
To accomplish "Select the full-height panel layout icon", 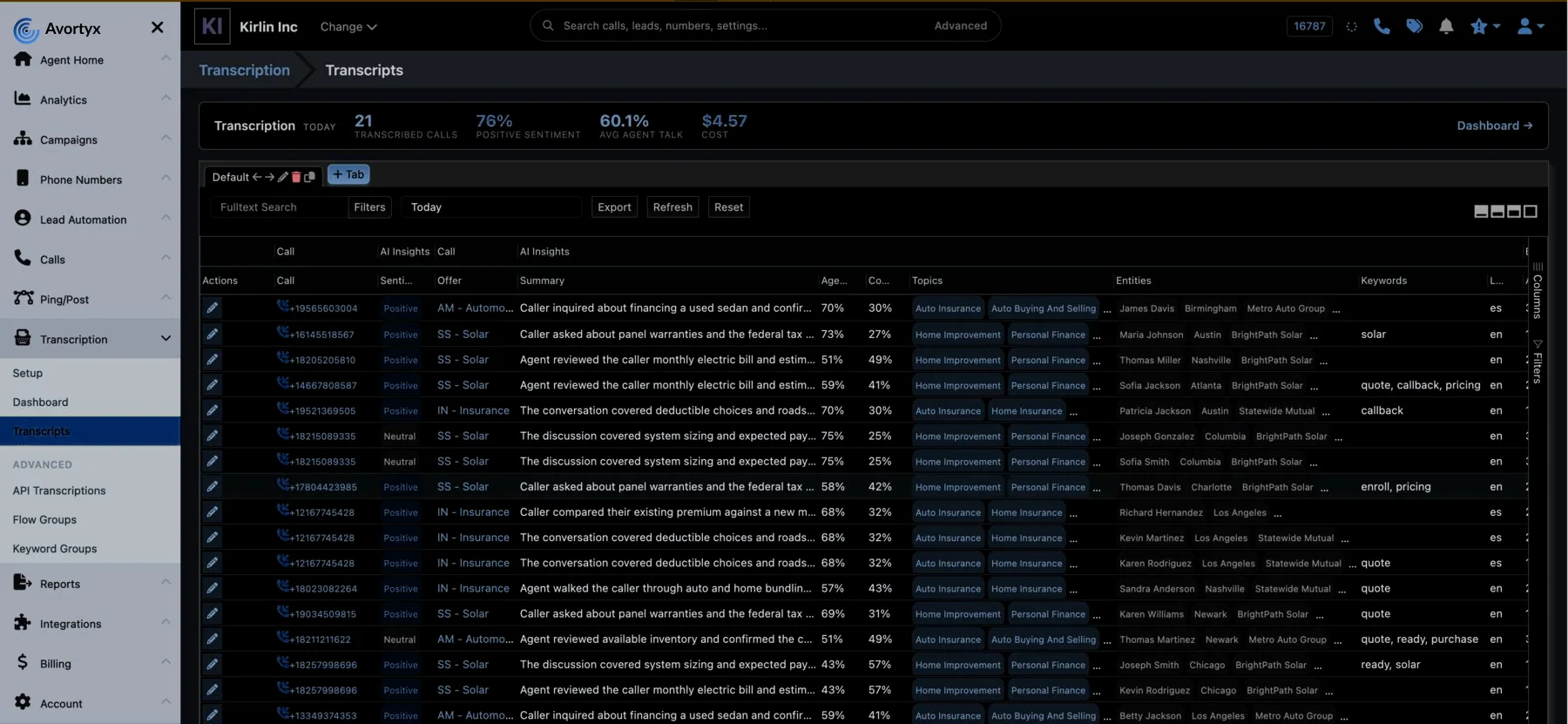I will (x=1531, y=211).
